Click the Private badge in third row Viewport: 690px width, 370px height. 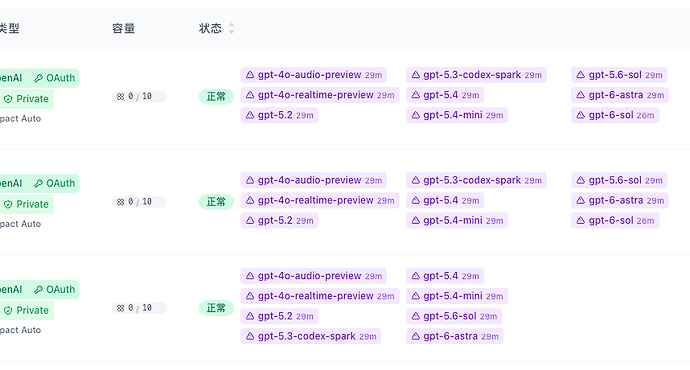[x=26, y=310]
